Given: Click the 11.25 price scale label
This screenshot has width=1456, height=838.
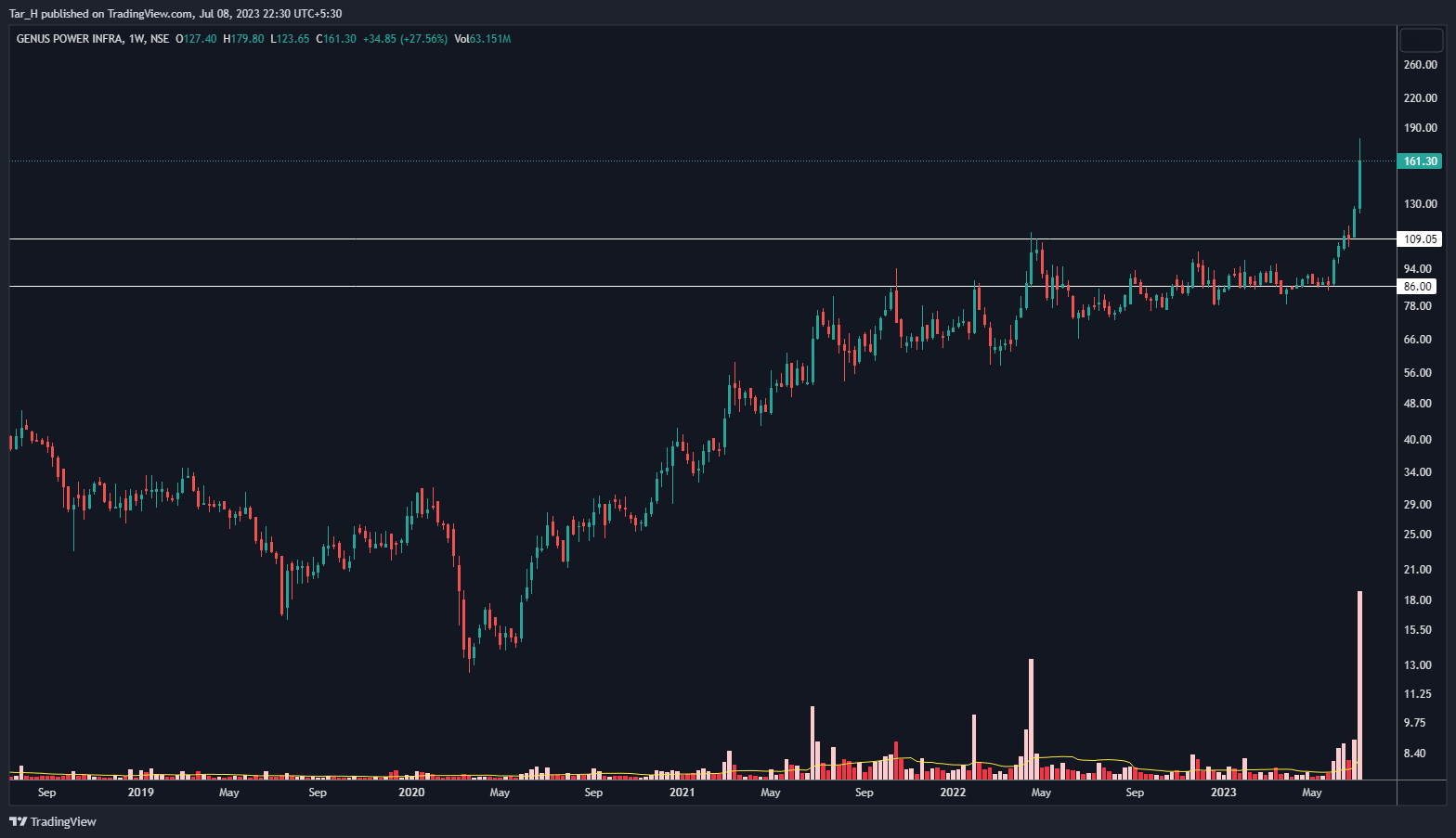Looking at the screenshot, I should 1418,694.
